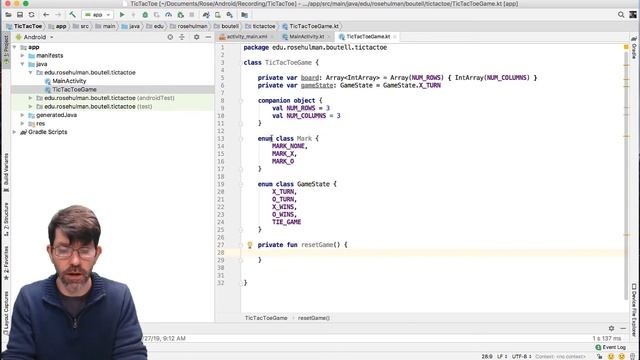Click the Sync with file system icon

(x=31, y=15)
